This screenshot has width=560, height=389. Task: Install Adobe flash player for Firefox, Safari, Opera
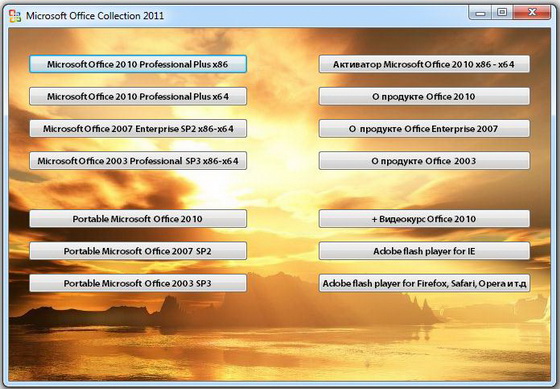pyautogui.click(x=424, y=283)
